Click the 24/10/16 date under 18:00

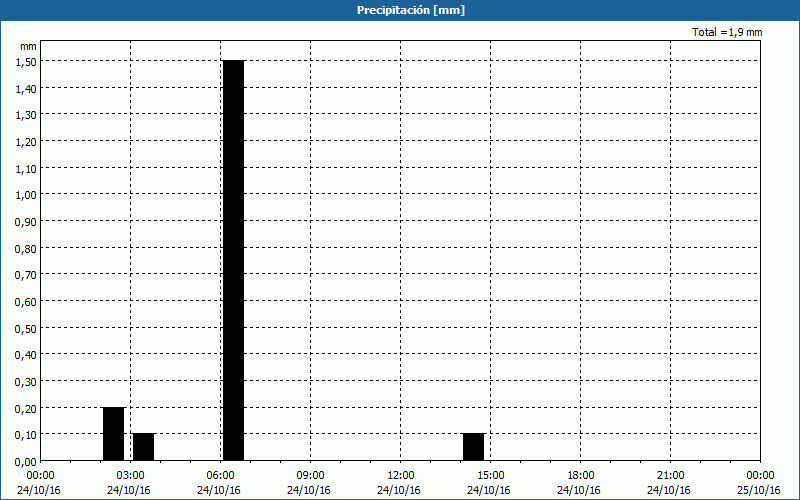579,490
